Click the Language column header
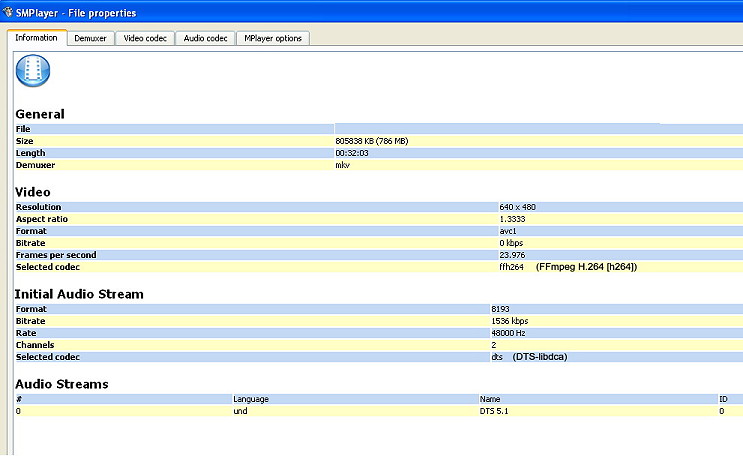Viewport: 743px width, 456px height. click(x=251, y=399)
